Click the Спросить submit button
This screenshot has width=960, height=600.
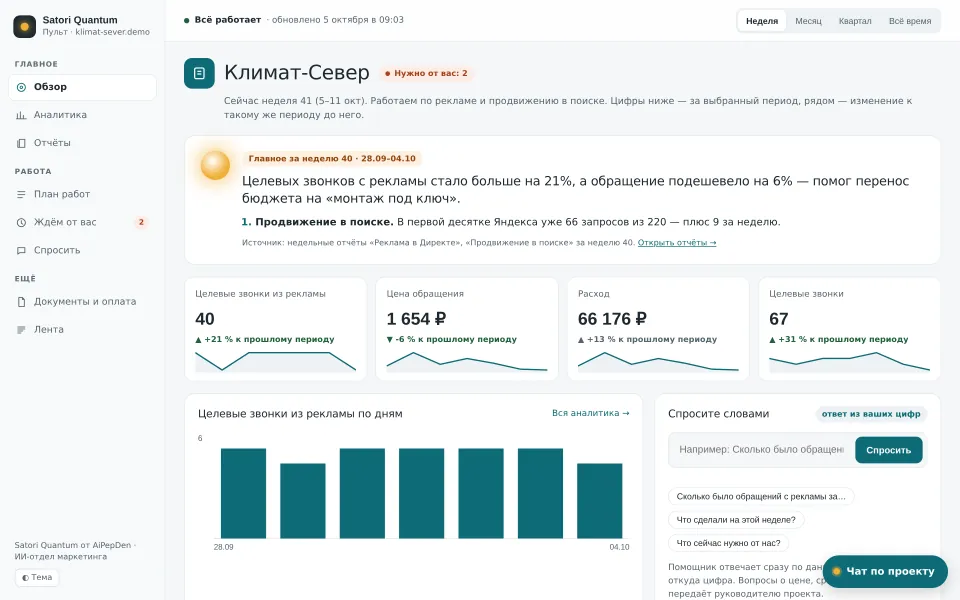pos(888,450)
